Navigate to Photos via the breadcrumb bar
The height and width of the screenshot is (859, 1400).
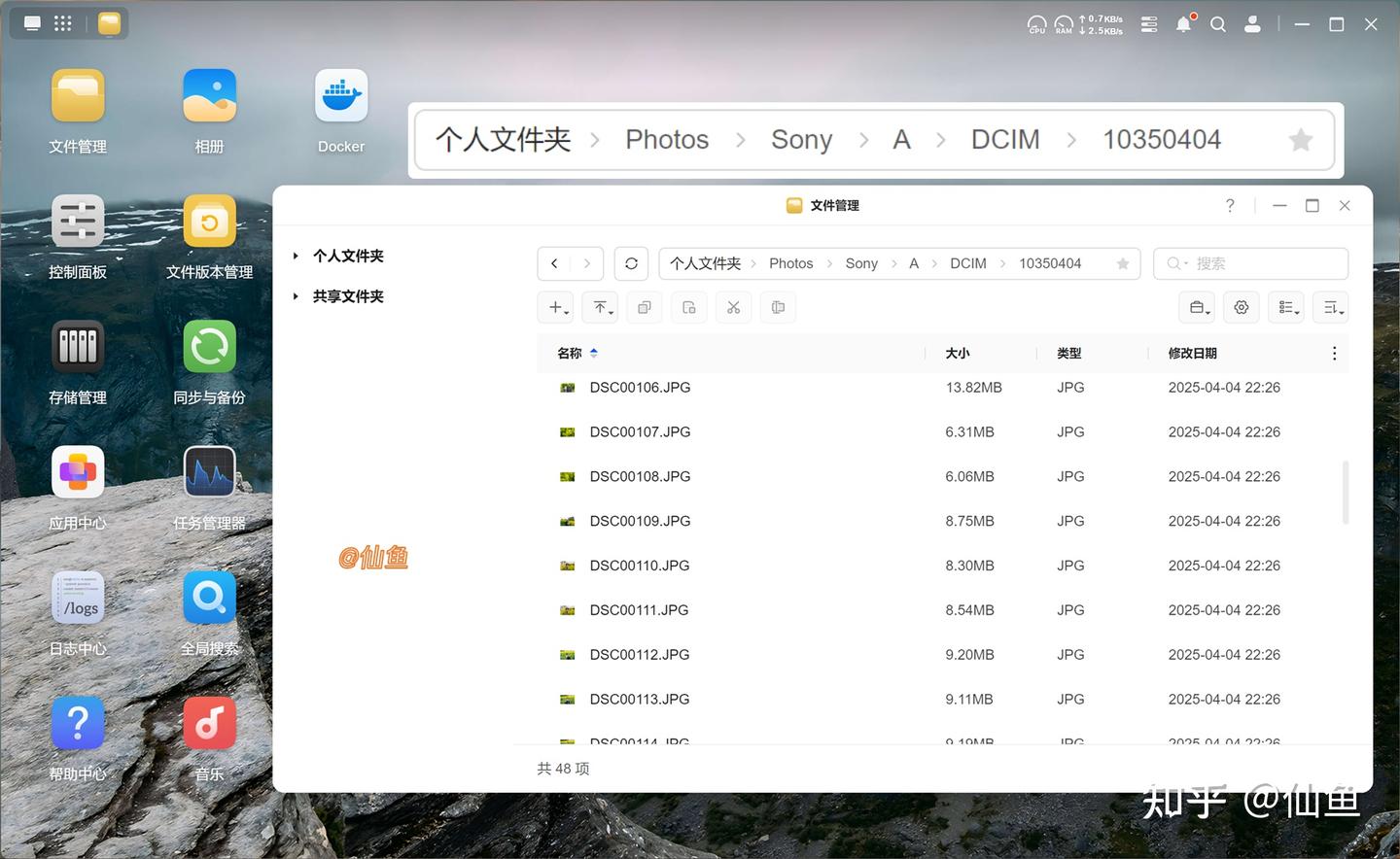(x=790, y=263)
